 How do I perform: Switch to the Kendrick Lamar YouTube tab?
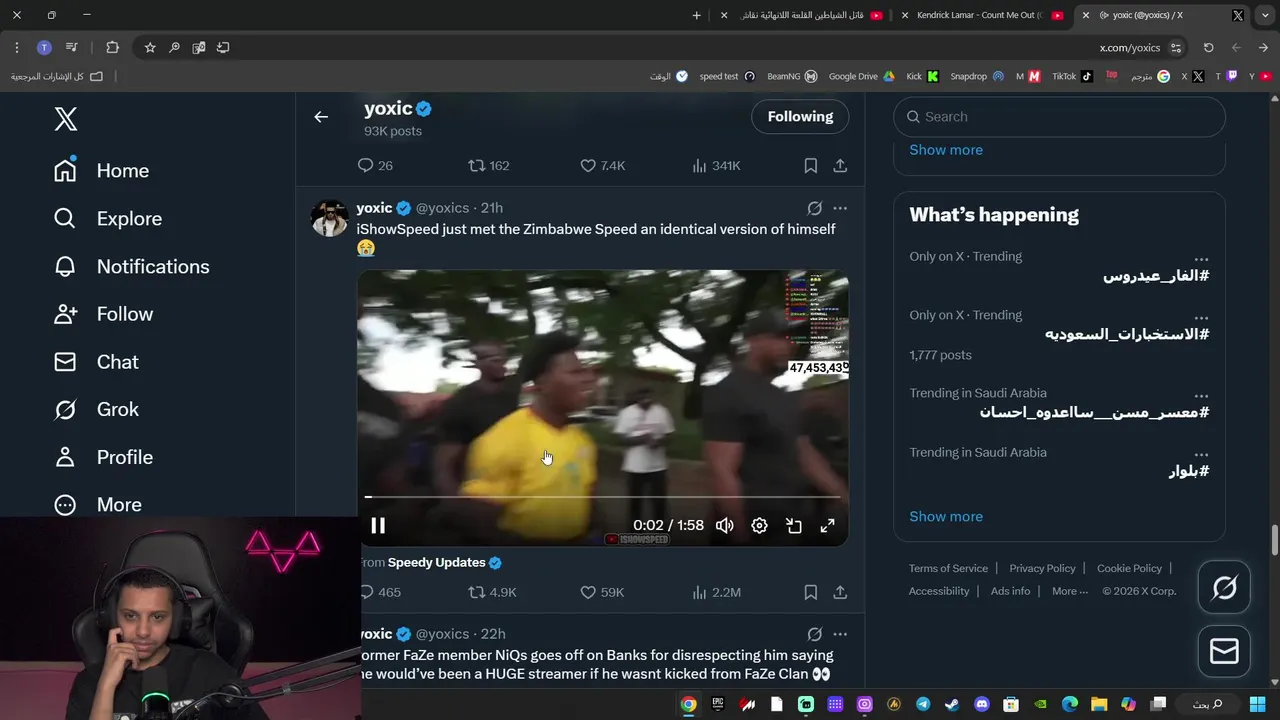(981, 15)
